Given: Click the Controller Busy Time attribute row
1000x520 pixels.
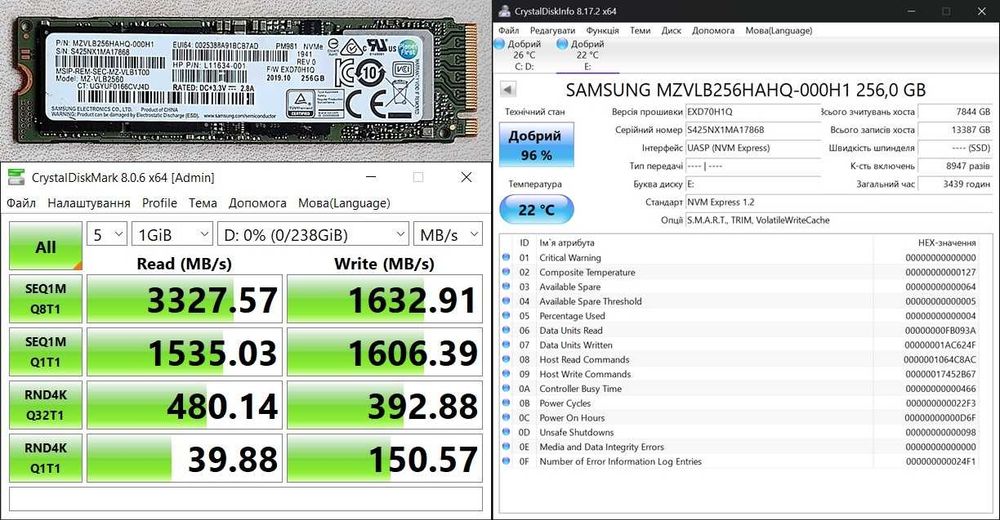Looking at the screenshot, I should pyautogui.click(x=740, y=389).
